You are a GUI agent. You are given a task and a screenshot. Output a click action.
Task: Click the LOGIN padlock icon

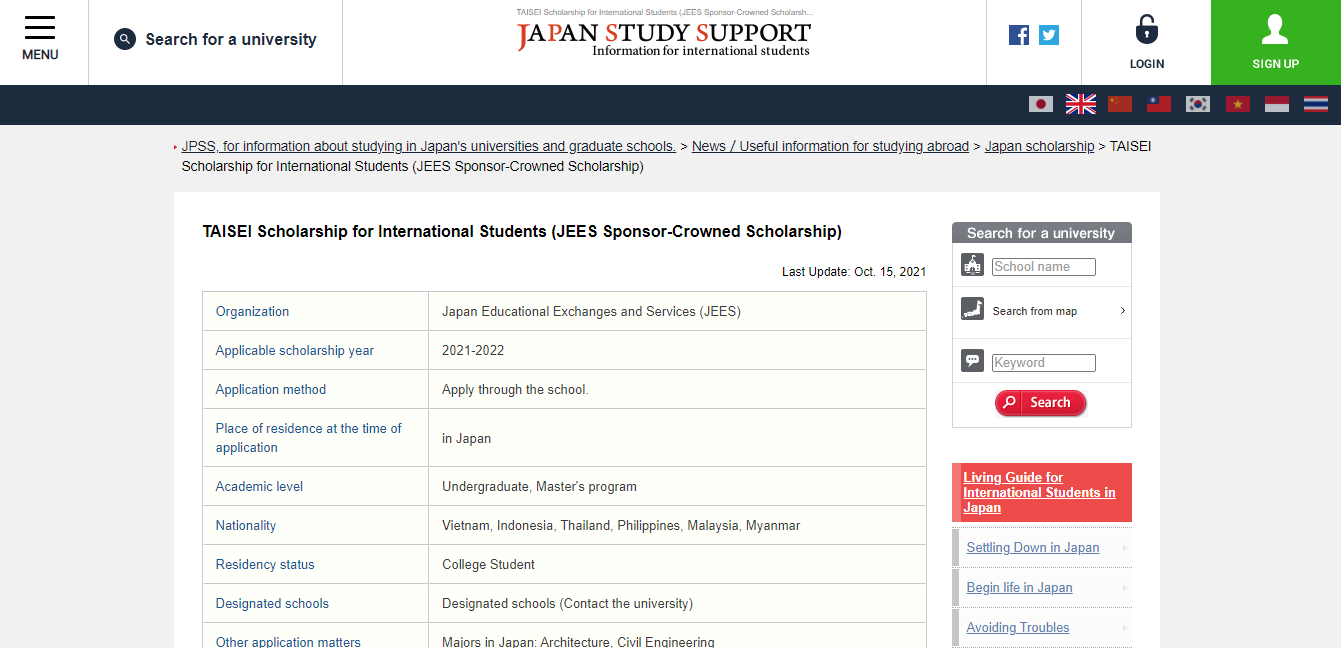(x=1147, y=30)
